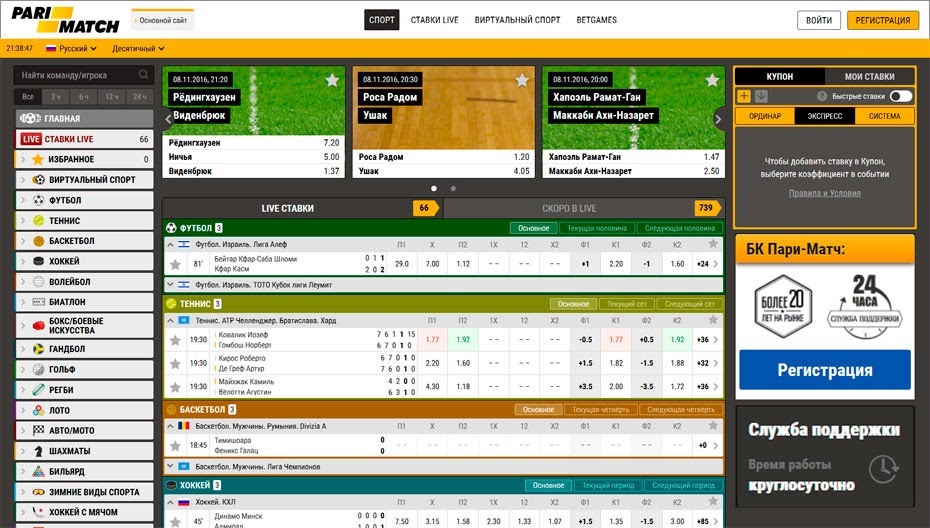Open the Десятичный odds format dropdown
The width and height of the screenshot is (930, 528).
[x=138, y=48]
